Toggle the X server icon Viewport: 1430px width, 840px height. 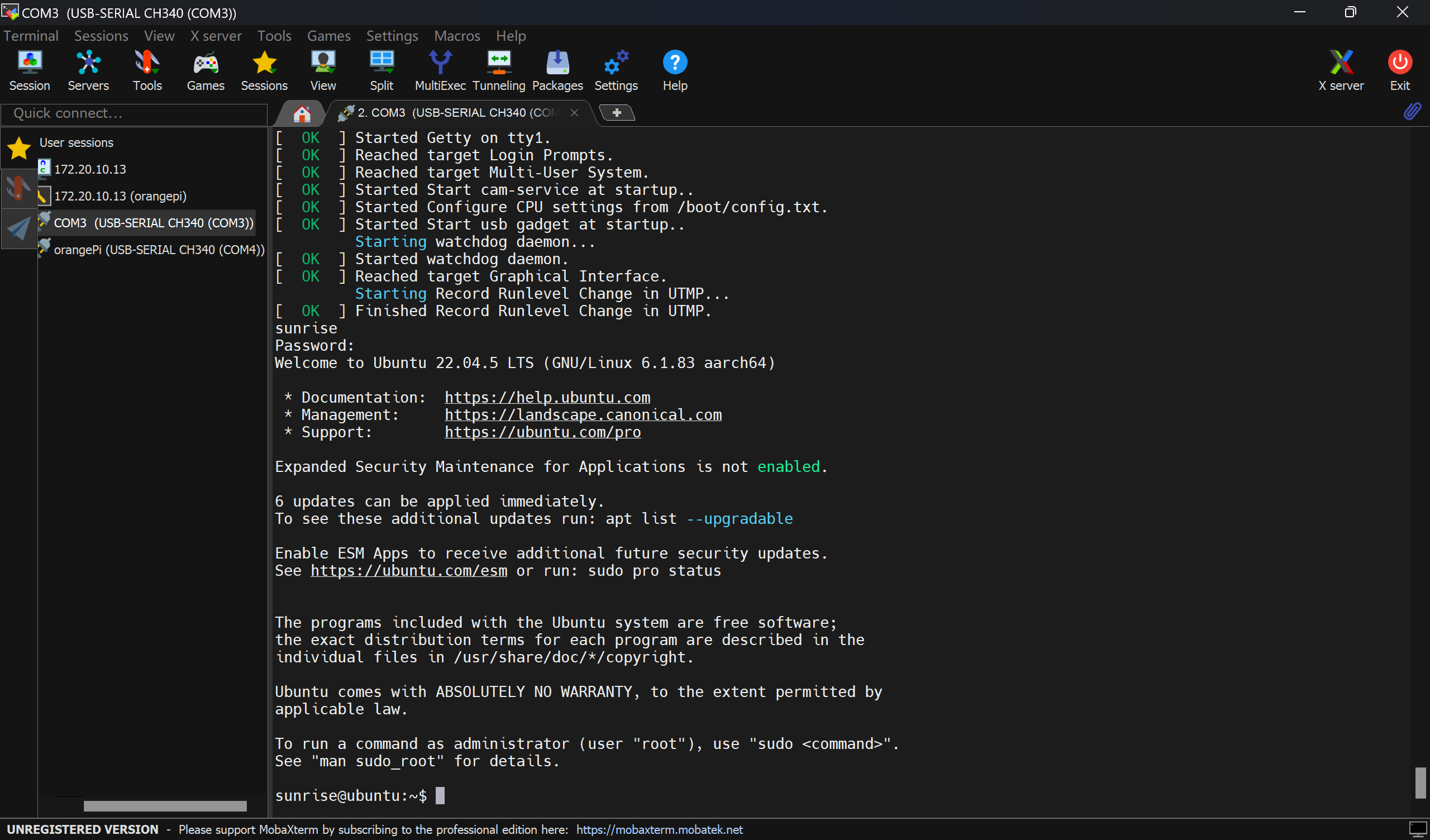pyautogui.click(x=1341, y=71)
